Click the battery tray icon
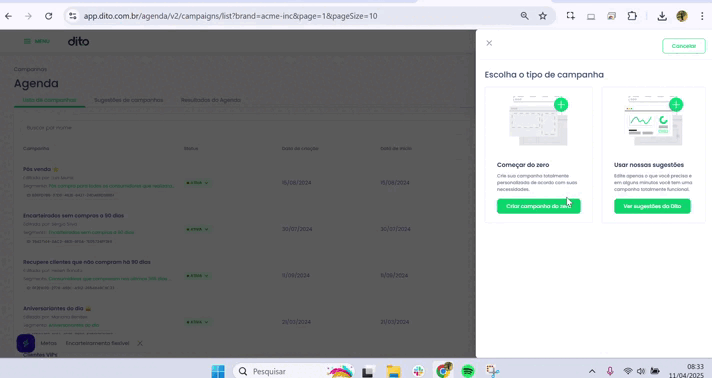 pyautogui.click(x=655, y=371)
